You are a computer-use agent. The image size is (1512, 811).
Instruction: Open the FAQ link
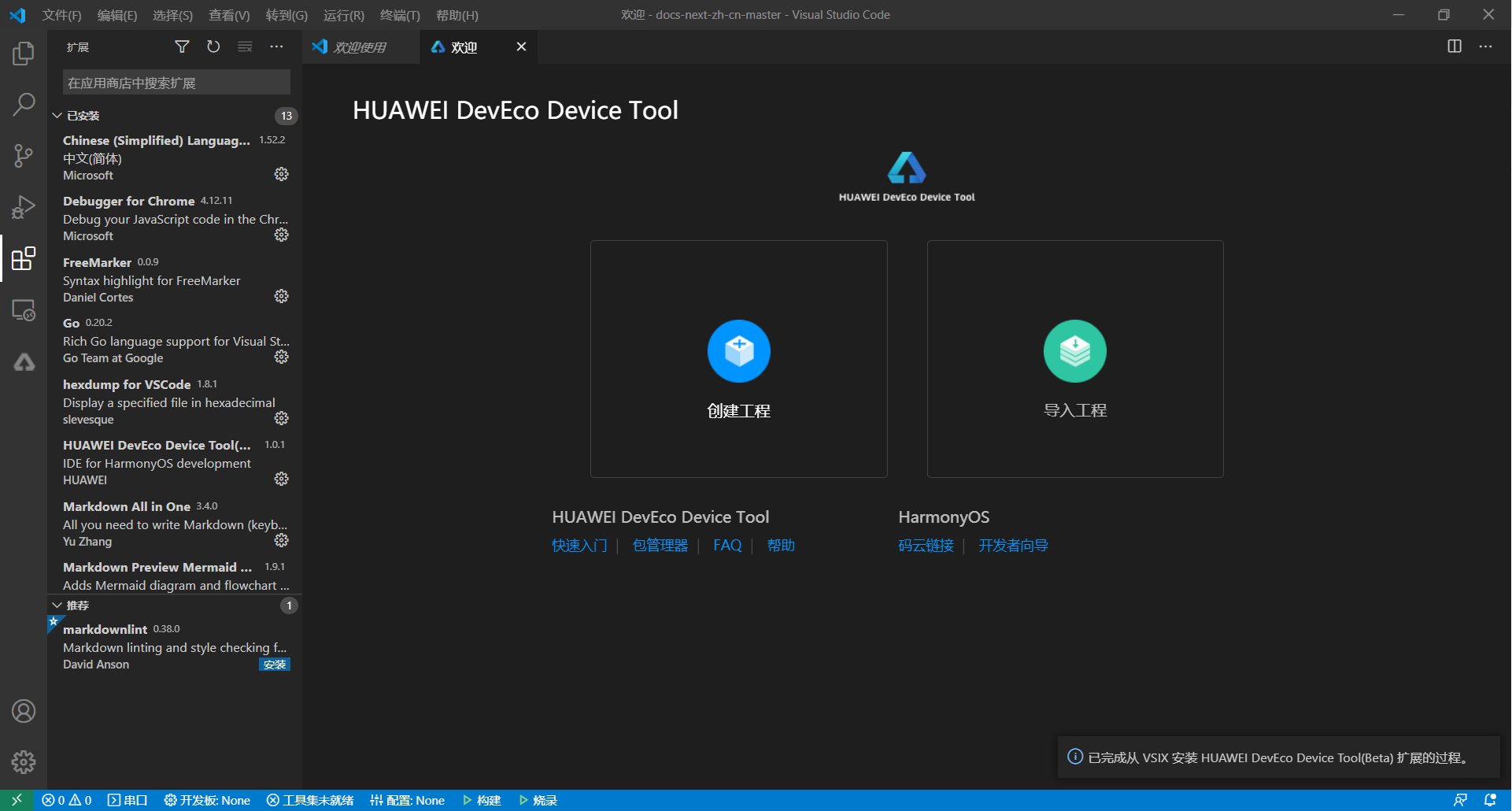(727, 546)
